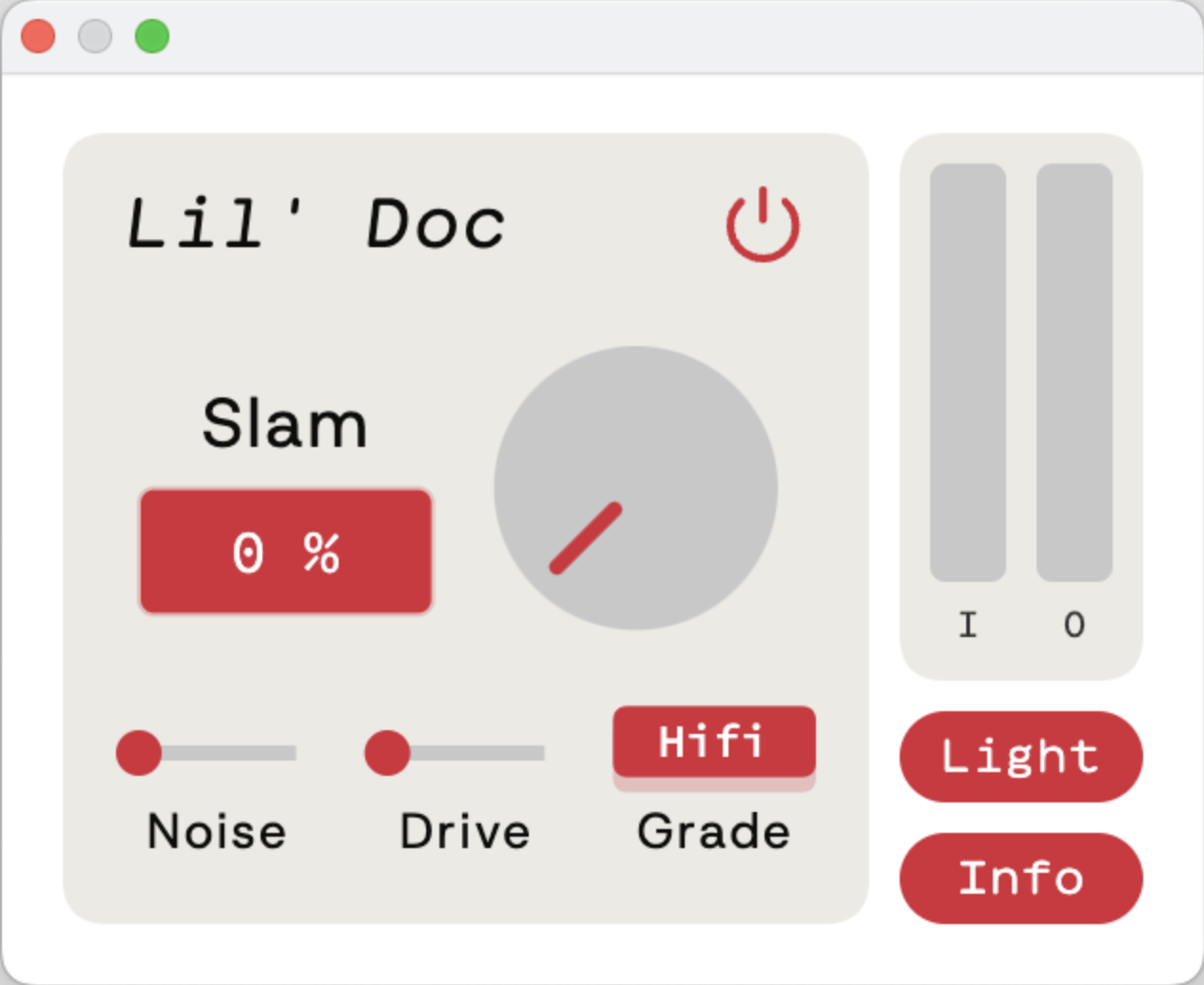Click the Slam label

point(284,423)
